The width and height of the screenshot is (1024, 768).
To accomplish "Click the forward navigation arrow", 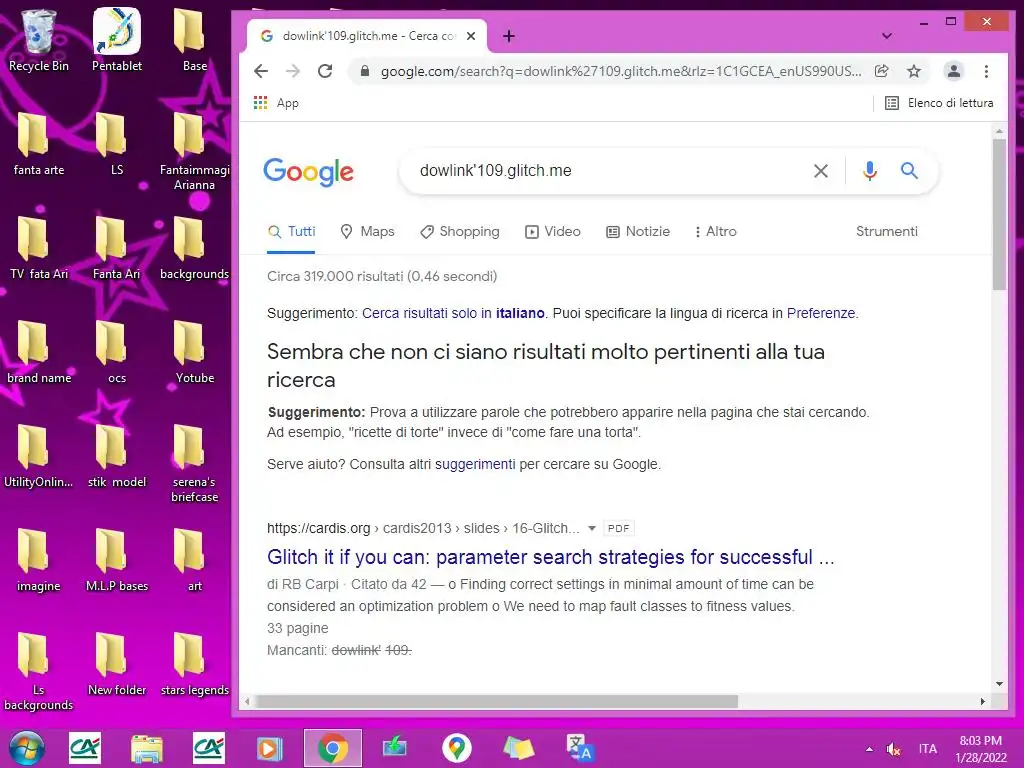I will [293, 71].
